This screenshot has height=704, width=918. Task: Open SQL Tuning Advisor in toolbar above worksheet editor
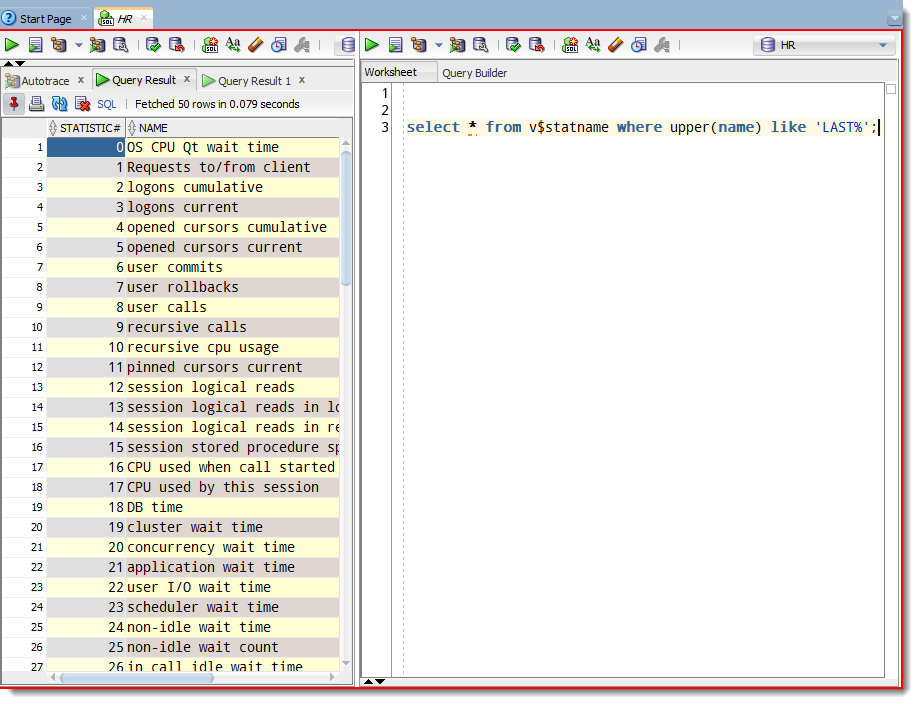481,45
